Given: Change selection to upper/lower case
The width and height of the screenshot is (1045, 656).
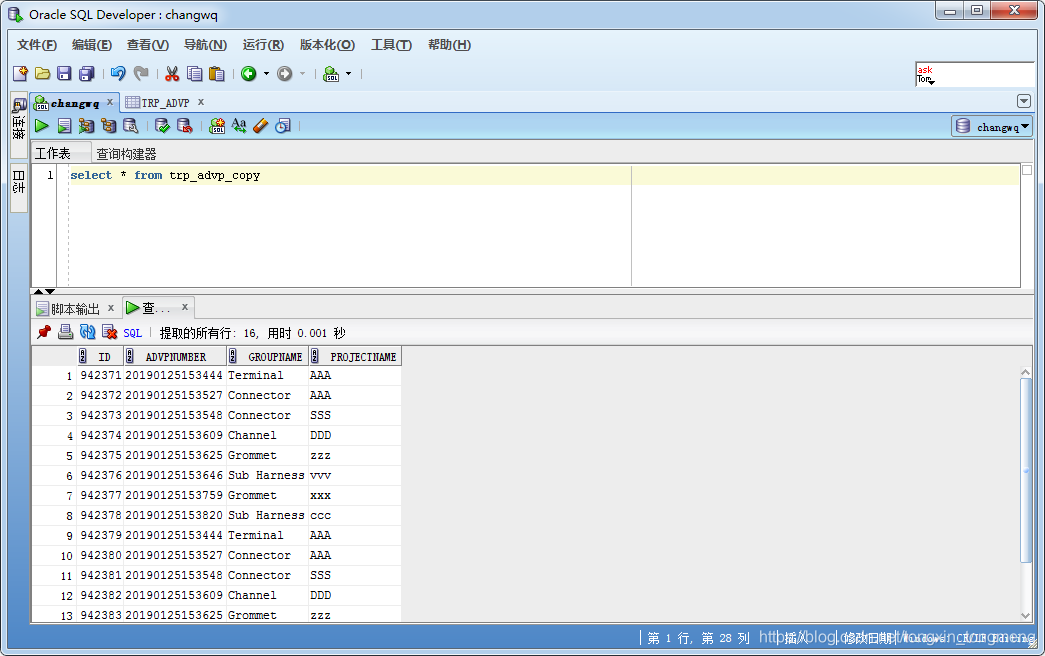Looking at the screenshot, I should [239, 126].
